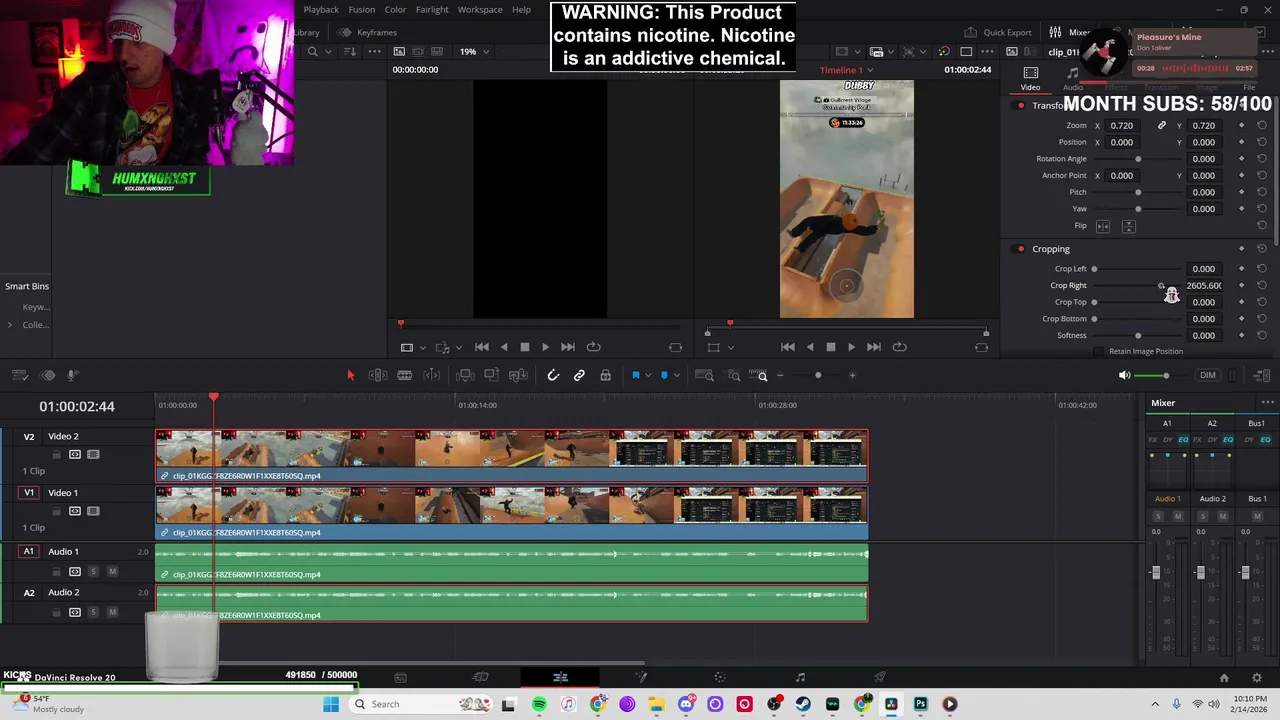Play the timeline viewer forward
The width and height of the screenshot is (1280, 720).
pos(851,347)
